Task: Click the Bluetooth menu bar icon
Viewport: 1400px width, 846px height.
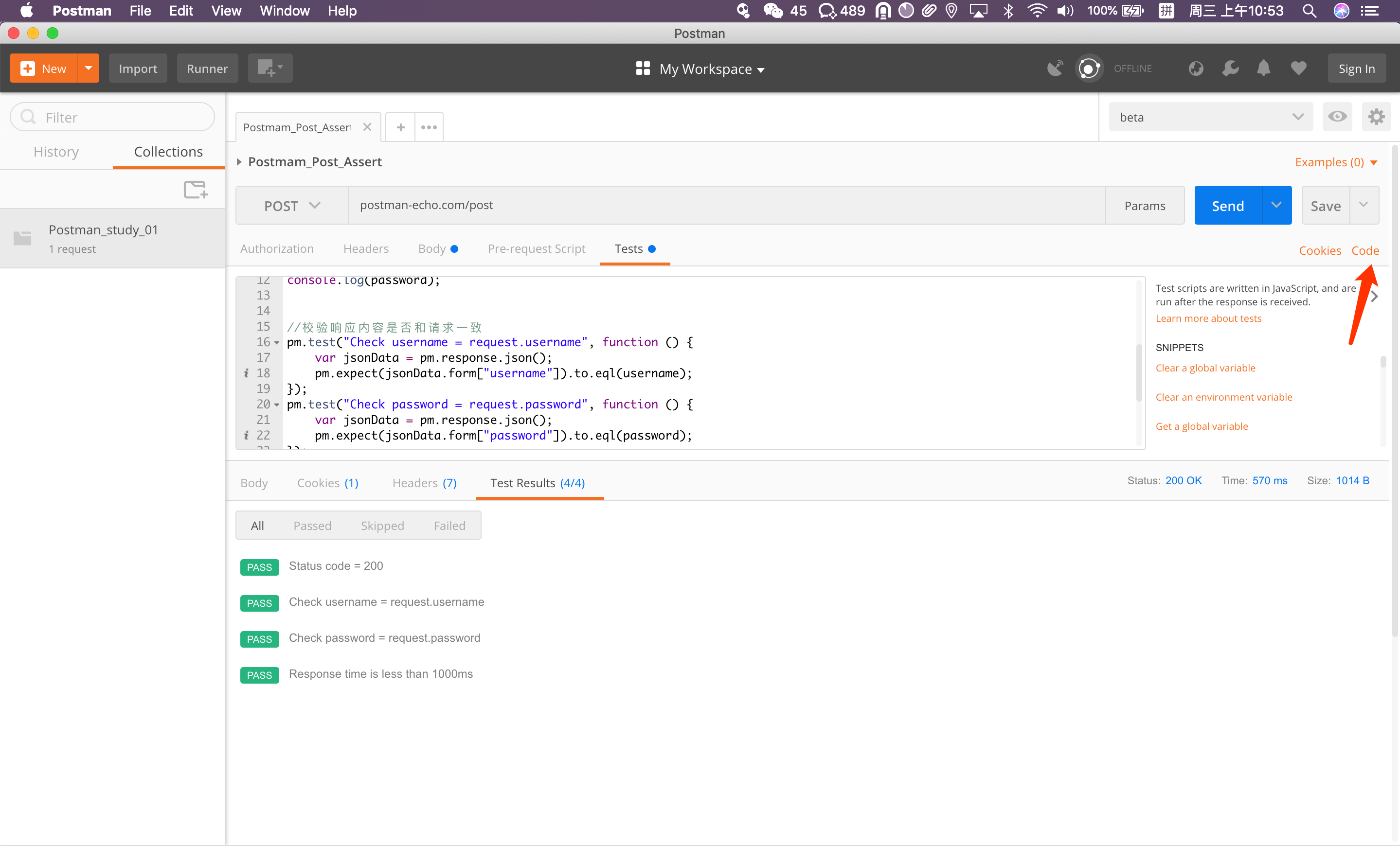Action: tap(1008, 11)
